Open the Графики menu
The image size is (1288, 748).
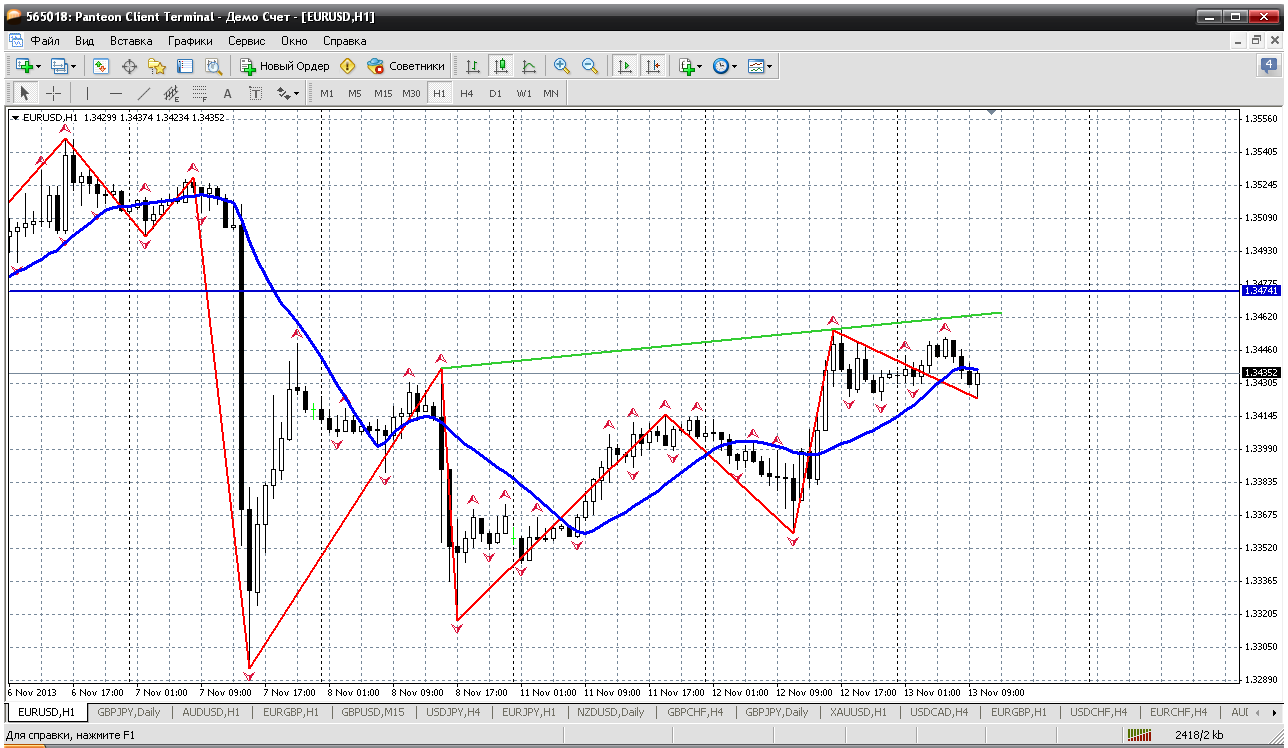pos(190,41)
